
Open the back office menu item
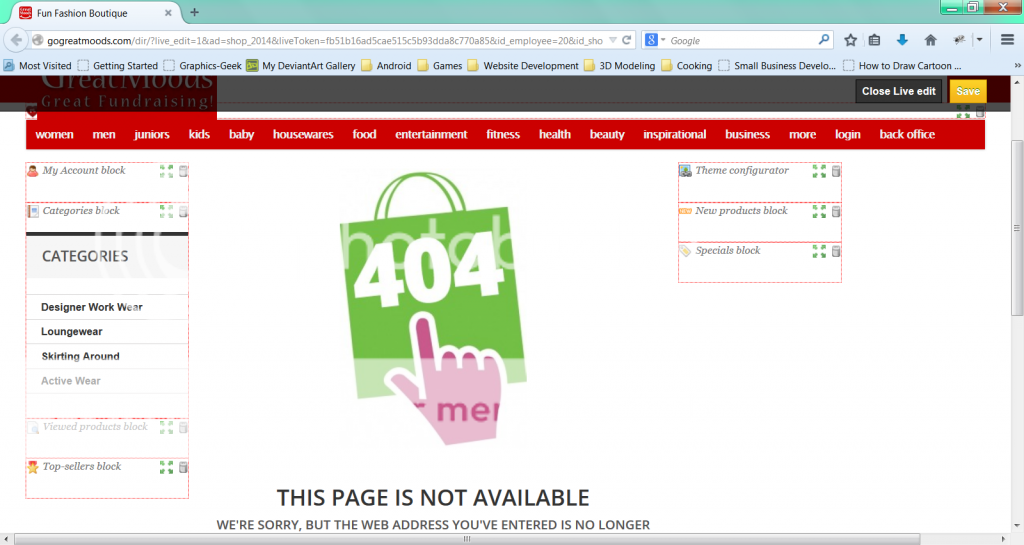coord(907,134)
